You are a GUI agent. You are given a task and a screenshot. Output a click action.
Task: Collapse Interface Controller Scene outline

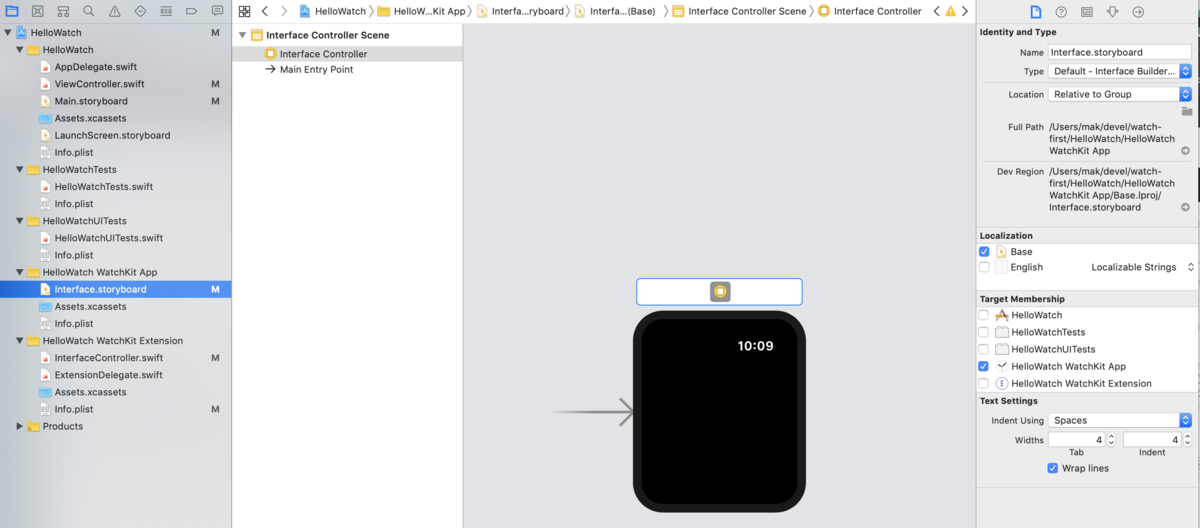point(242,35)
